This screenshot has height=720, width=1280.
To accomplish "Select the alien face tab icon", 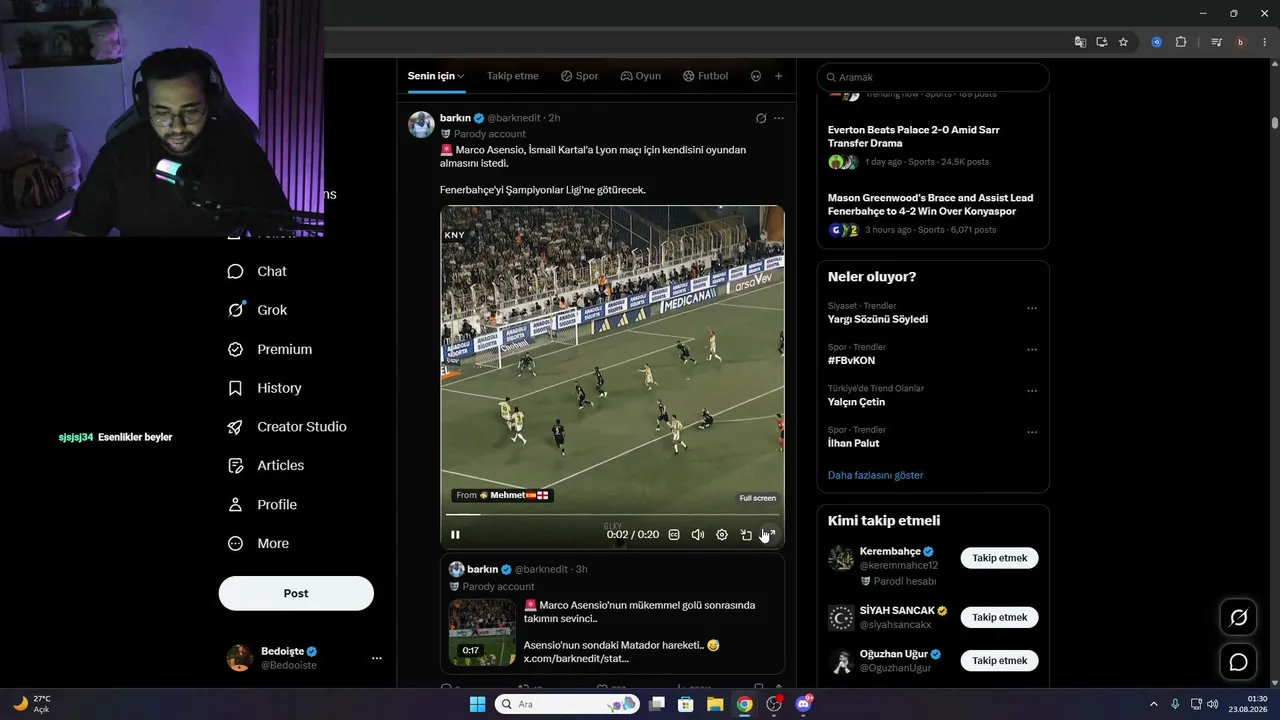I will [x=756, y=76].
